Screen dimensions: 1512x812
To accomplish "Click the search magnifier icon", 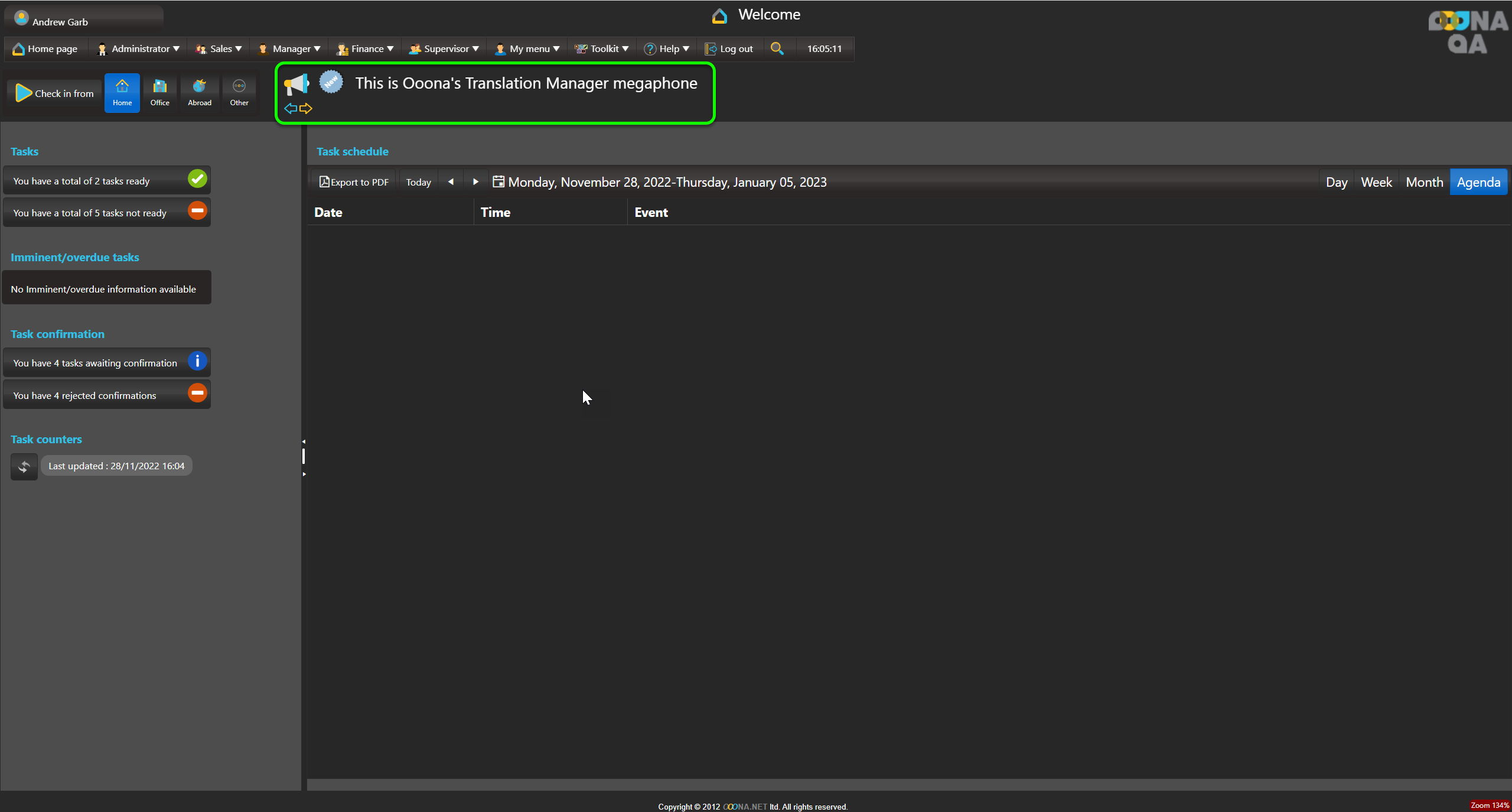I will pos(777,48).
